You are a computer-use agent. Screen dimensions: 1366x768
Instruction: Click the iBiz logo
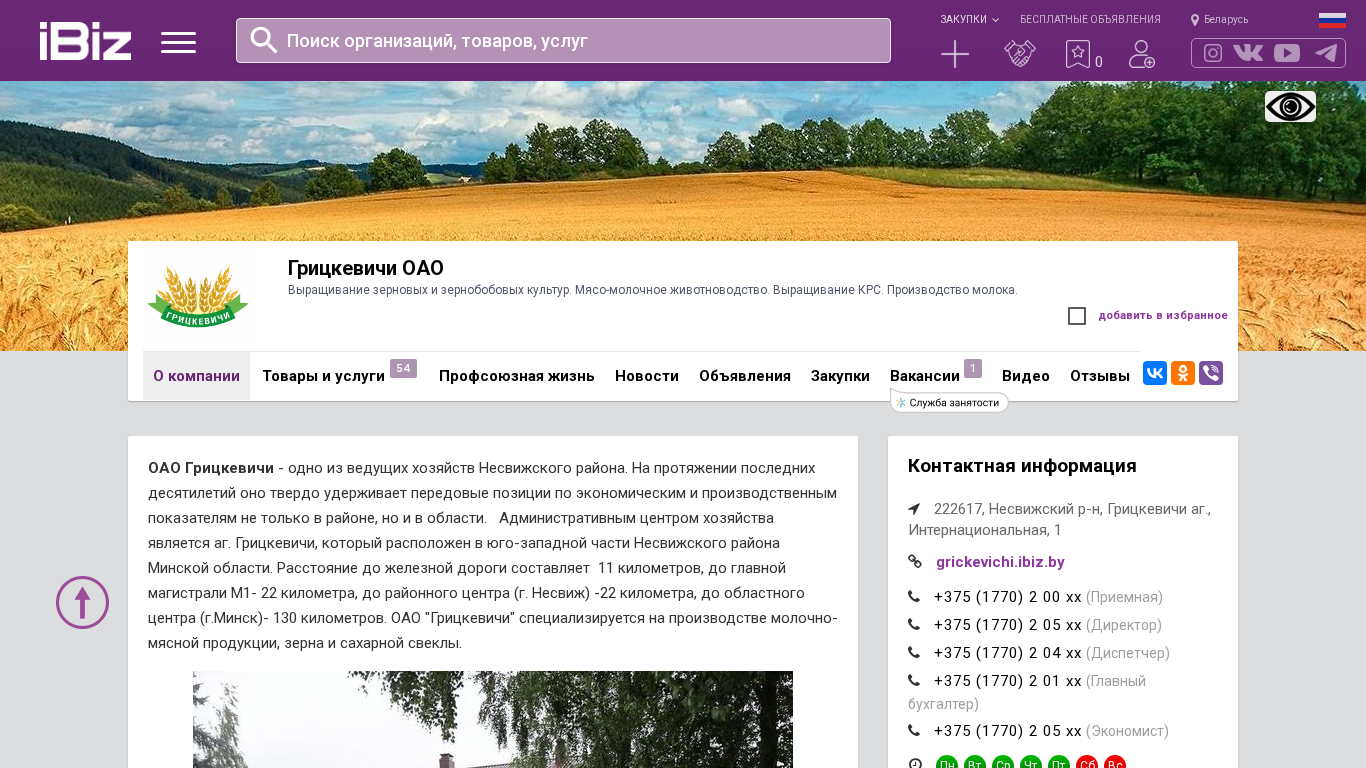85,41
